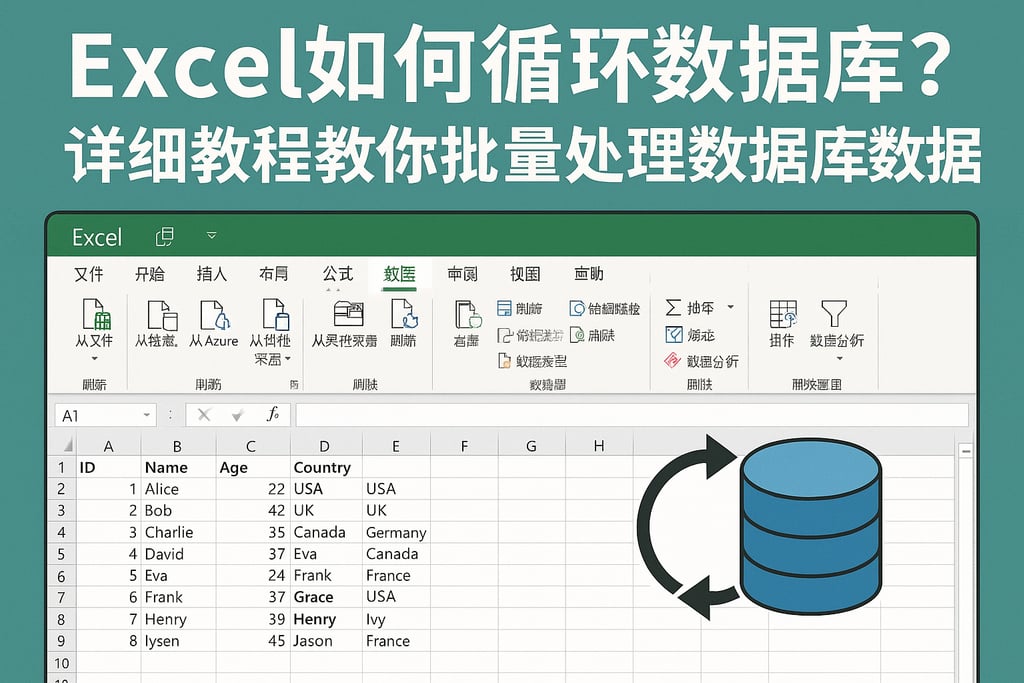The image size is (1024, 683).
Task: Select the age cell showing 24
Action: click(x=253, y=576)
